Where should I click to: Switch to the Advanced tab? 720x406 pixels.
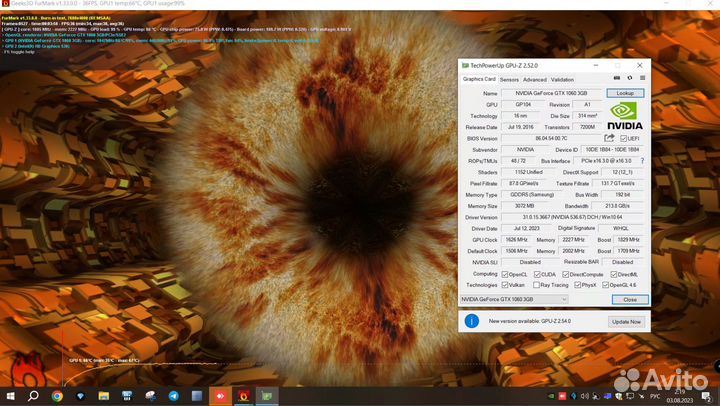535,79
